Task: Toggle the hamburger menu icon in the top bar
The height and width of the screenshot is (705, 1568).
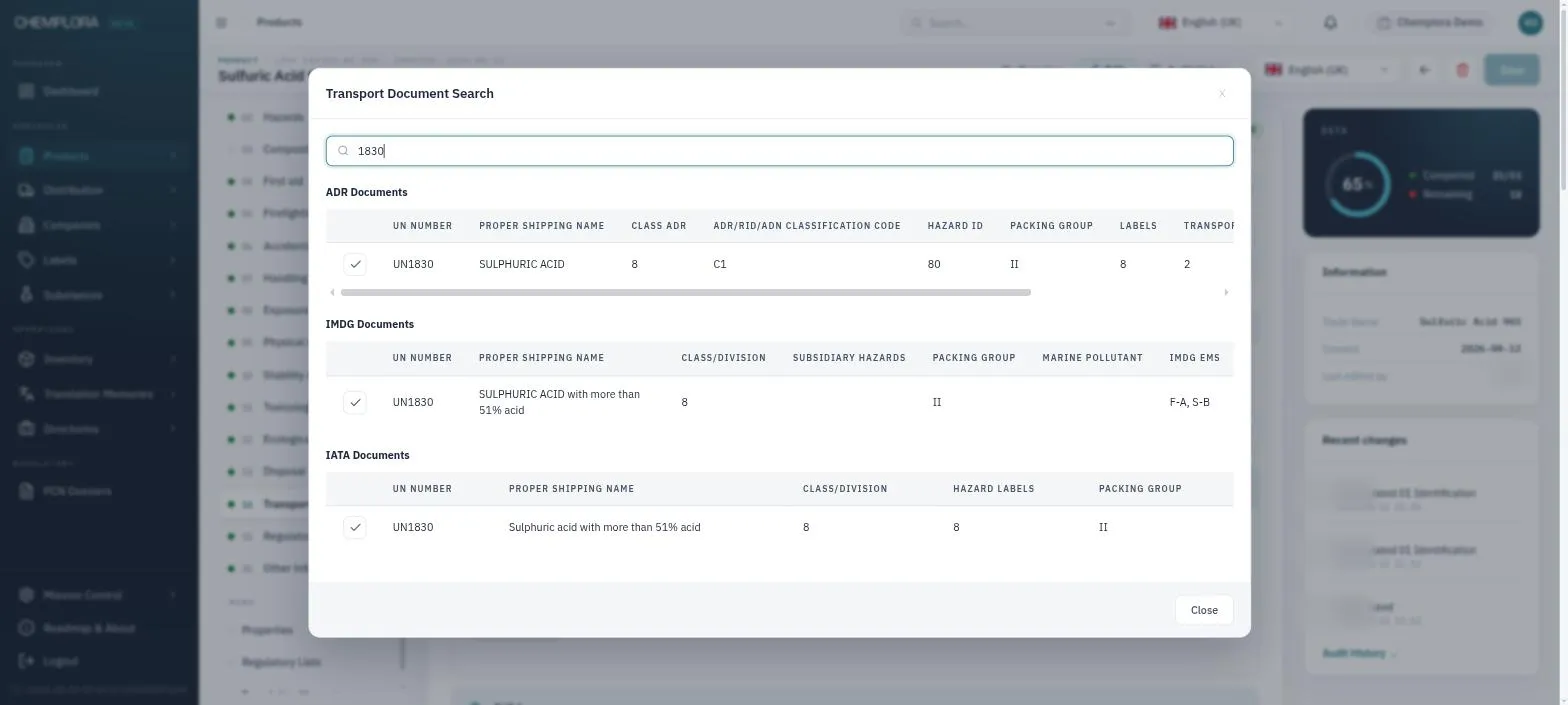Action: pos(221,22)
